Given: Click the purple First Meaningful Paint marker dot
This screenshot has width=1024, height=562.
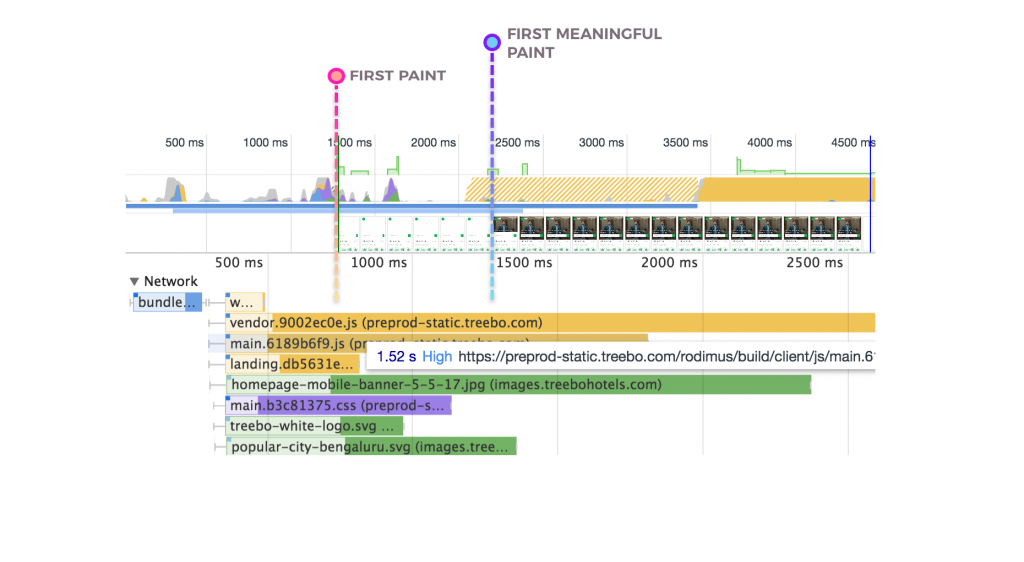Looking at the screenshot, I should 491,42.
